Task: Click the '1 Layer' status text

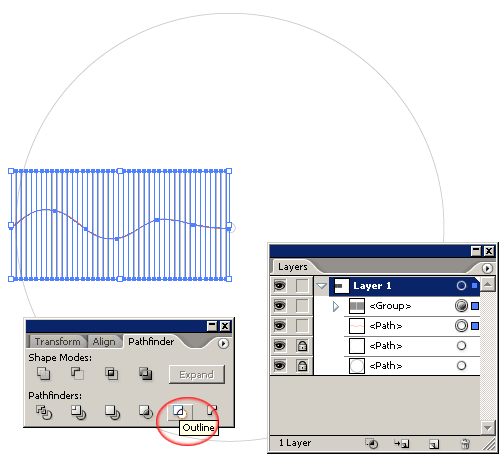Action: [295, 443]
